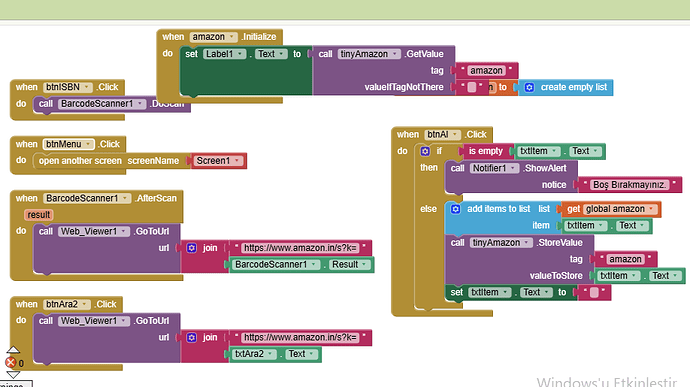Click the downward warning navigation triangle
This screenshot has height=387, width=690.
point(13,374)
